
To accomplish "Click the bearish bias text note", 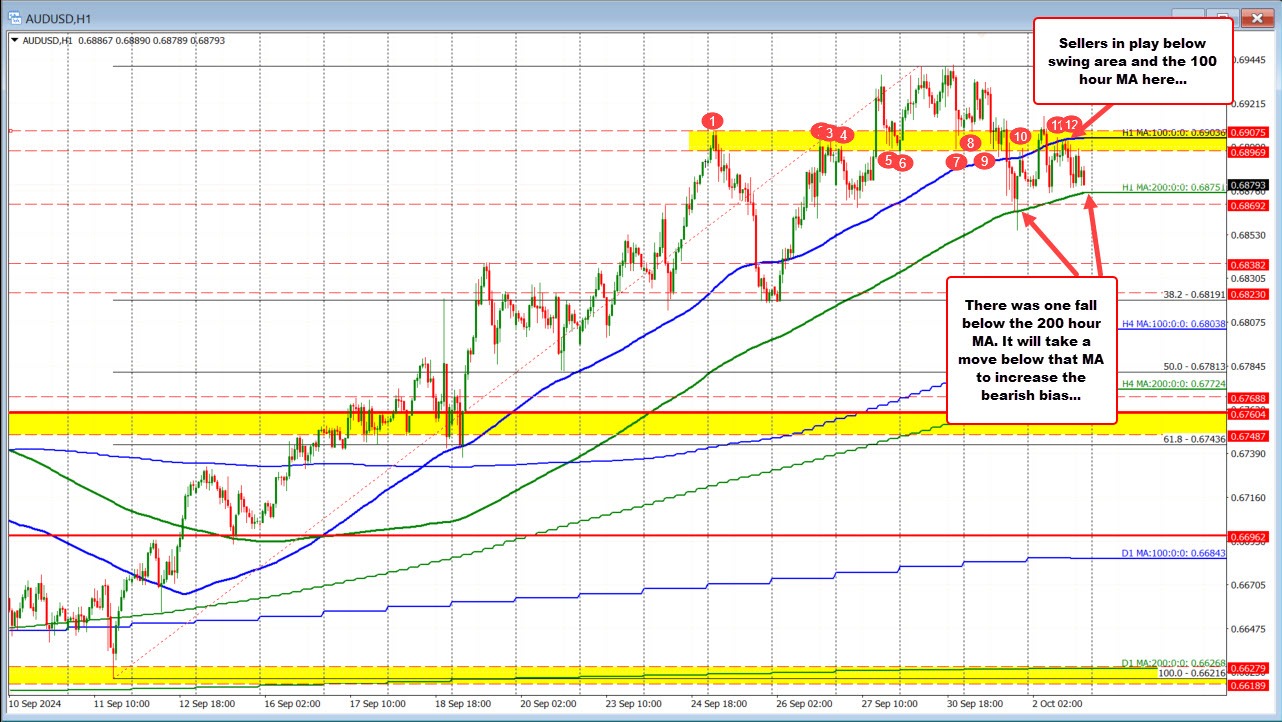I will 1031,350.
